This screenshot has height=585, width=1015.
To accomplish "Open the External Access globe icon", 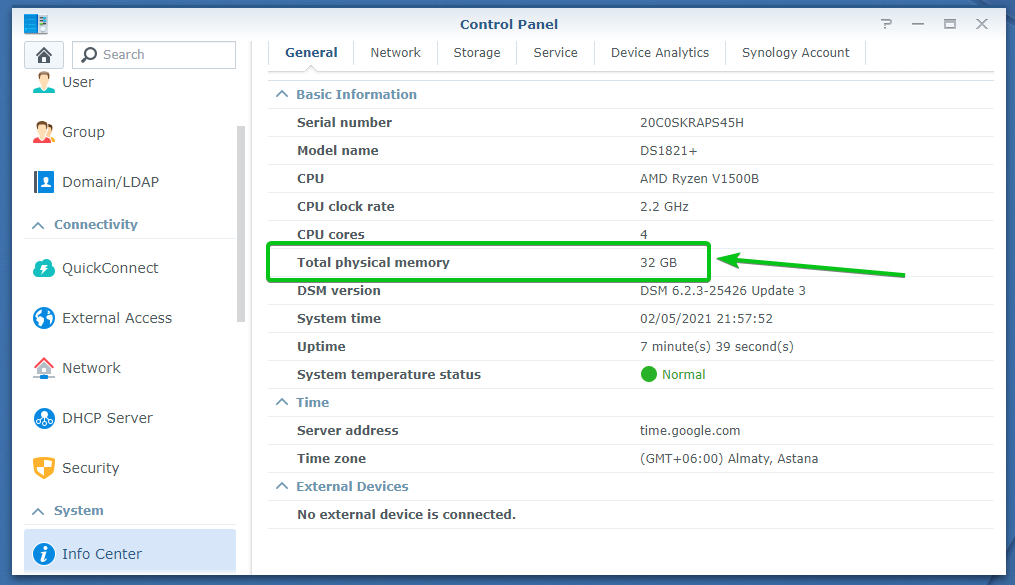I will click(x=44, y=318).
